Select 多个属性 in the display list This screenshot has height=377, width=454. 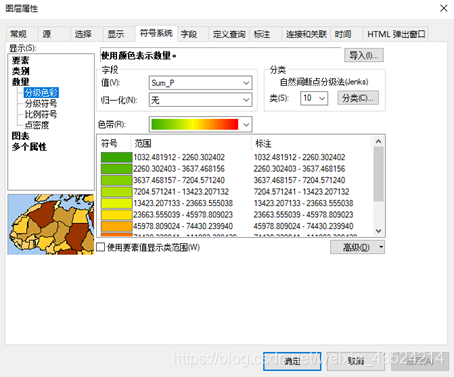pos(29,147)
